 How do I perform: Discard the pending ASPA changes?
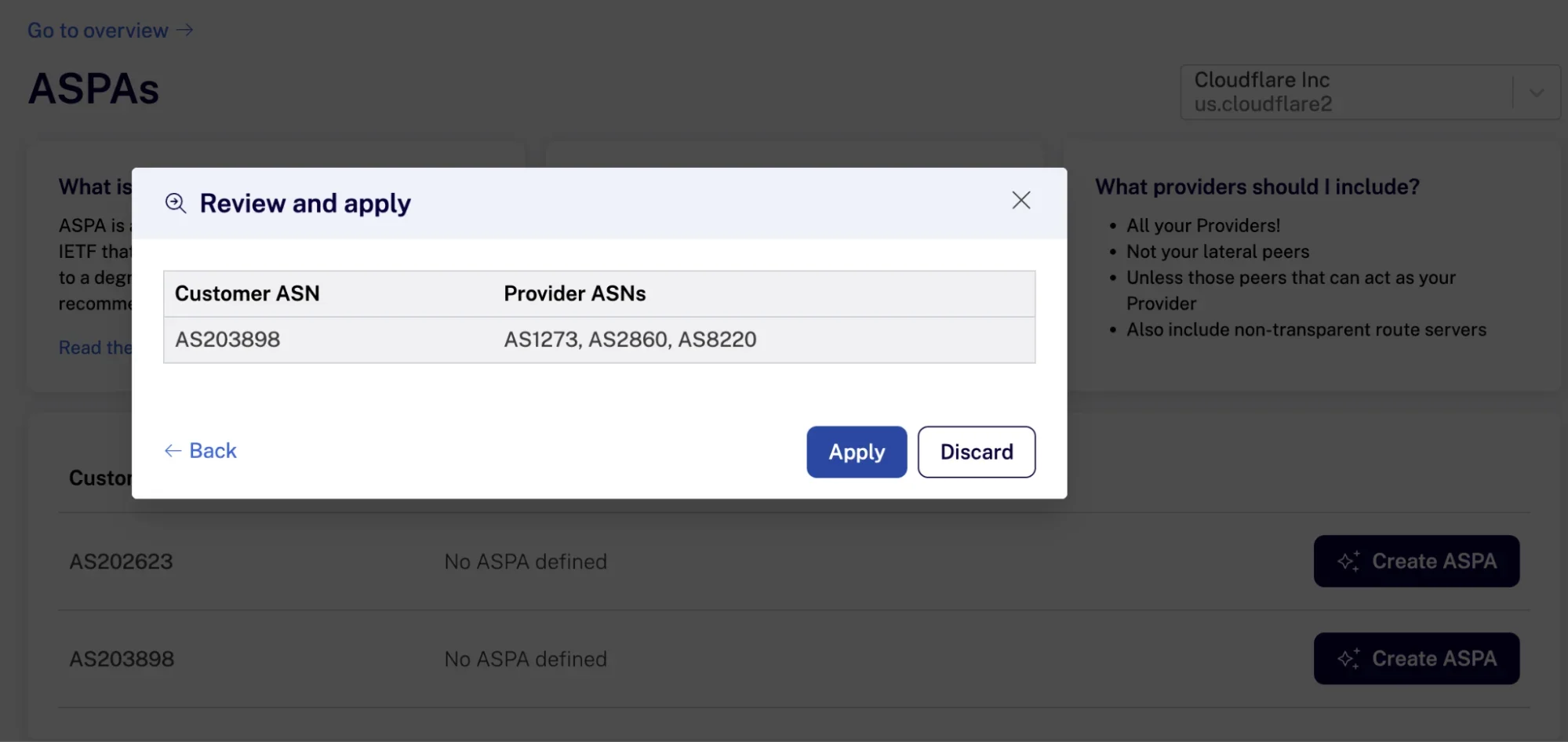(977, 452)
